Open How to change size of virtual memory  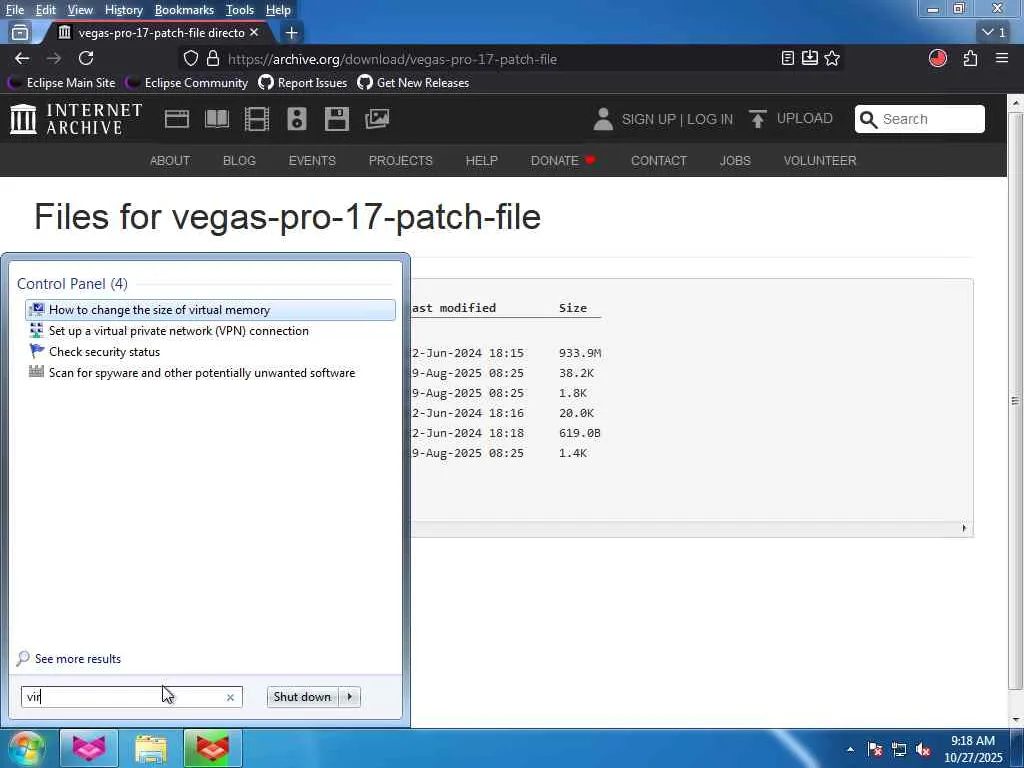pos(210,310)
